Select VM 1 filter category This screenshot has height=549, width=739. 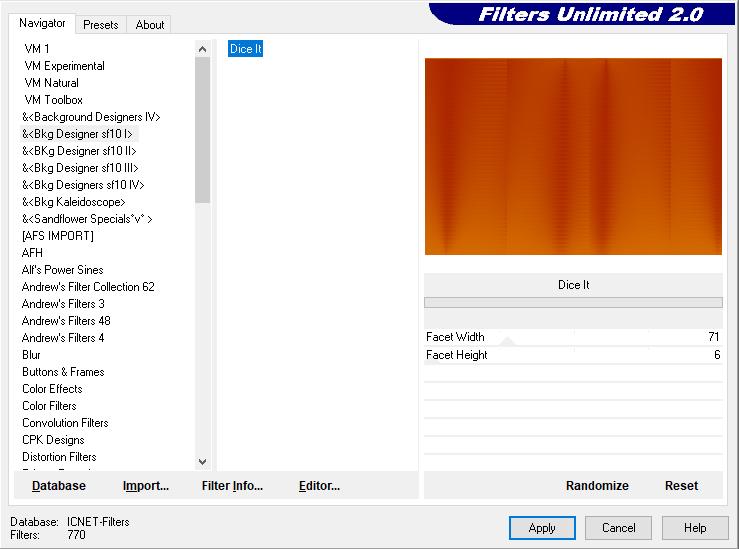coord(37,49)
